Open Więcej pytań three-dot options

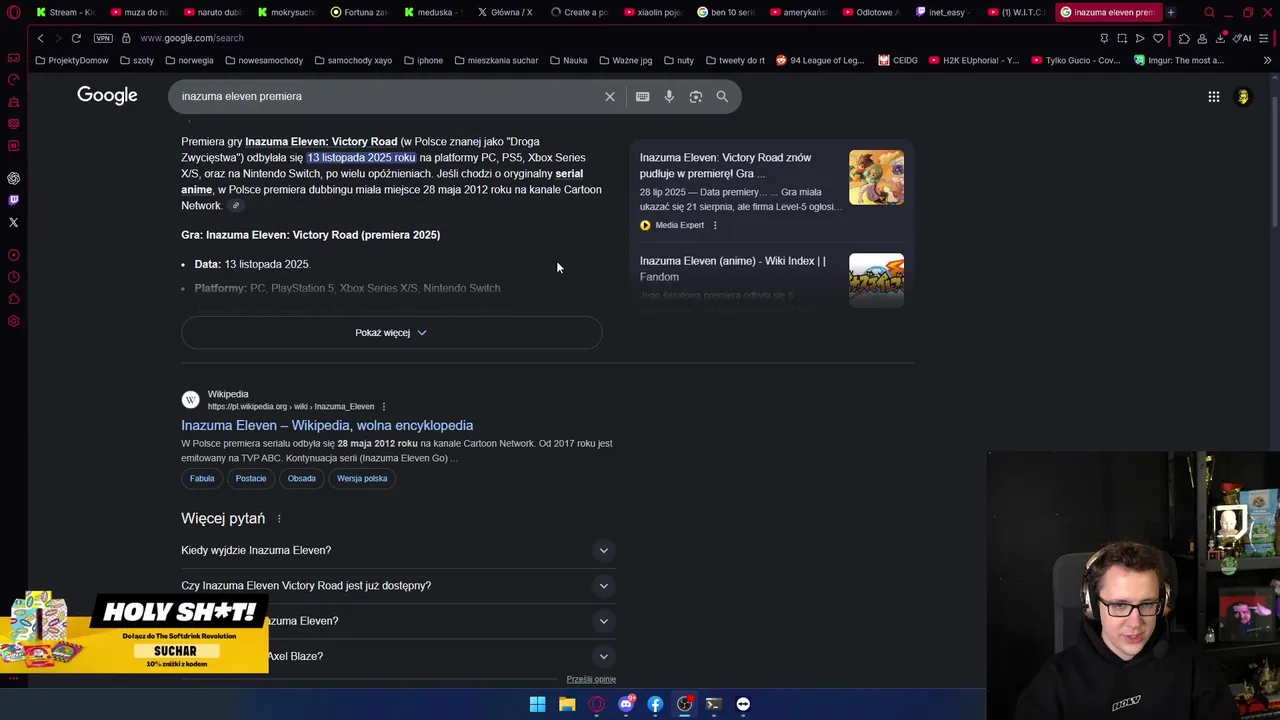tap(279, 518)
